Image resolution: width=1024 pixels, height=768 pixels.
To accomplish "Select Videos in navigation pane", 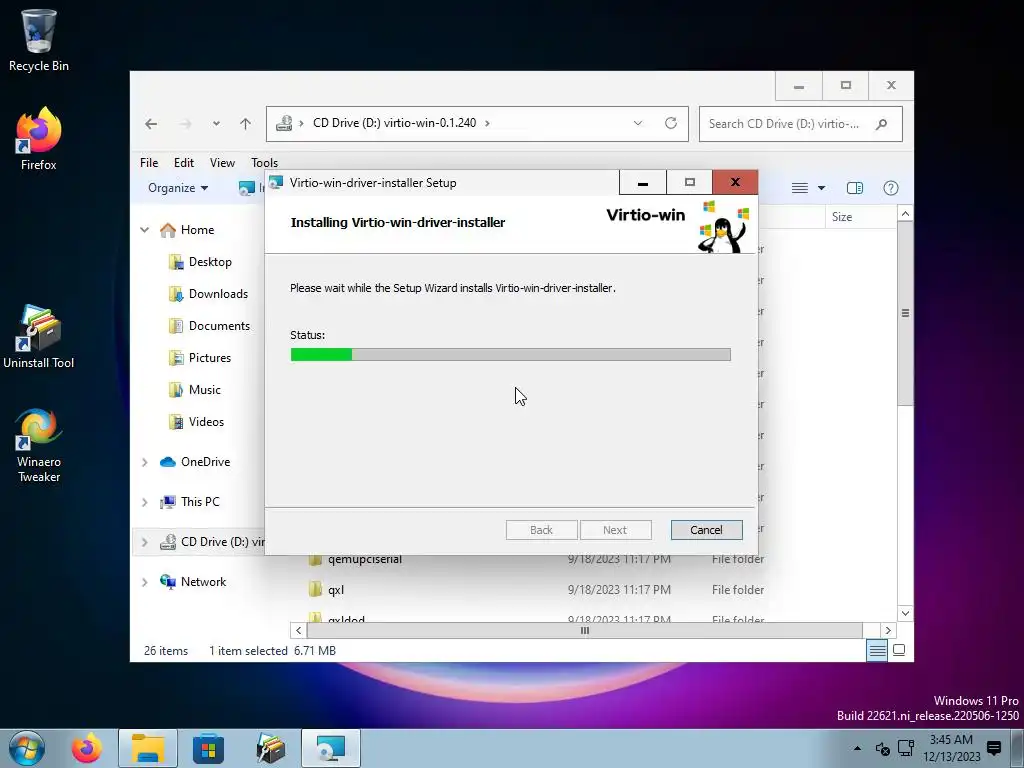I will click(x=206, y=422).
